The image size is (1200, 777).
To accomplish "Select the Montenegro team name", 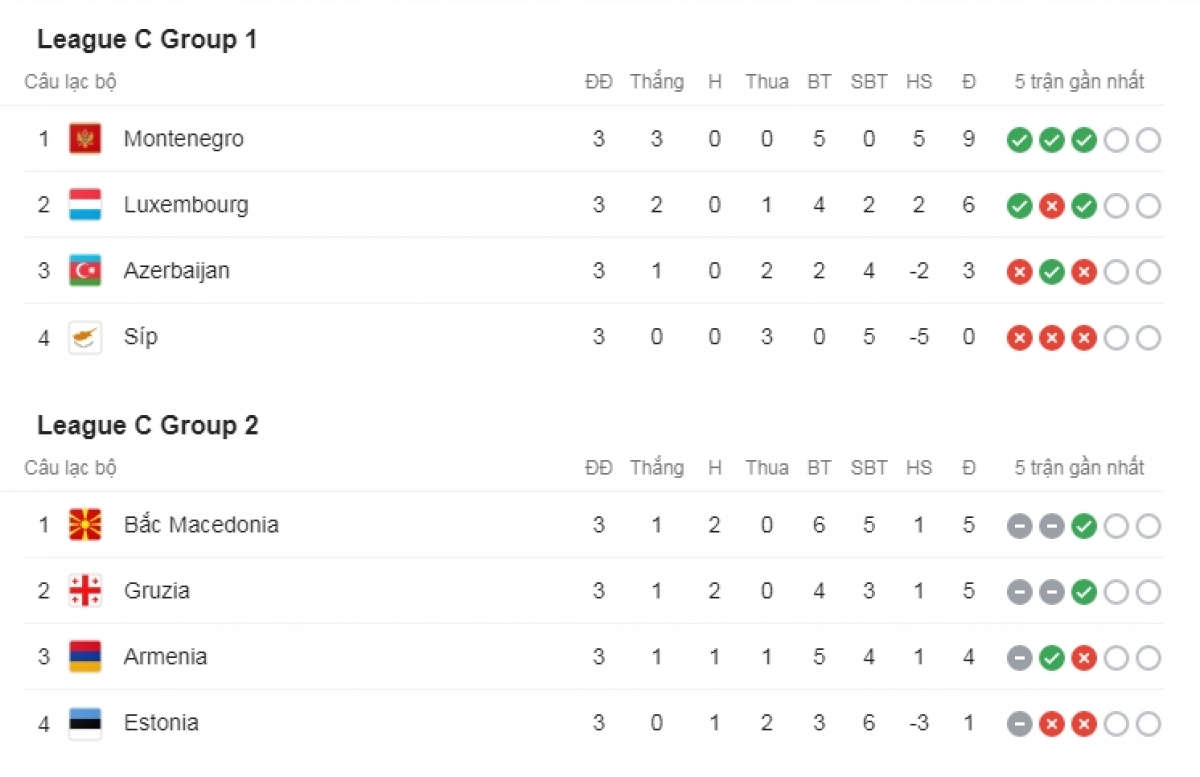I will (183, 139).
